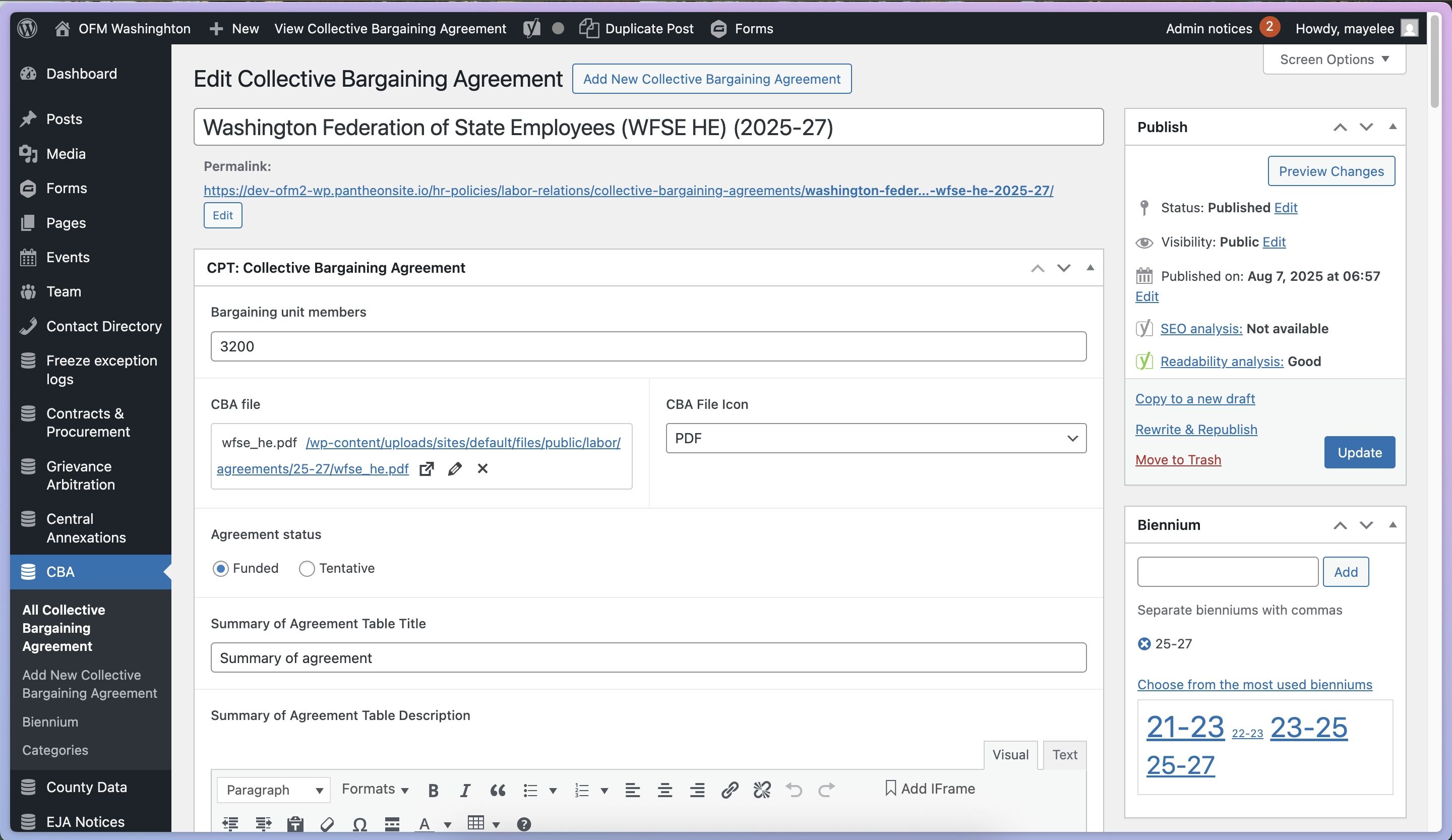Insert a link using the chain icon
Viewport: 1452px width, 840px height.
[730, 789]
